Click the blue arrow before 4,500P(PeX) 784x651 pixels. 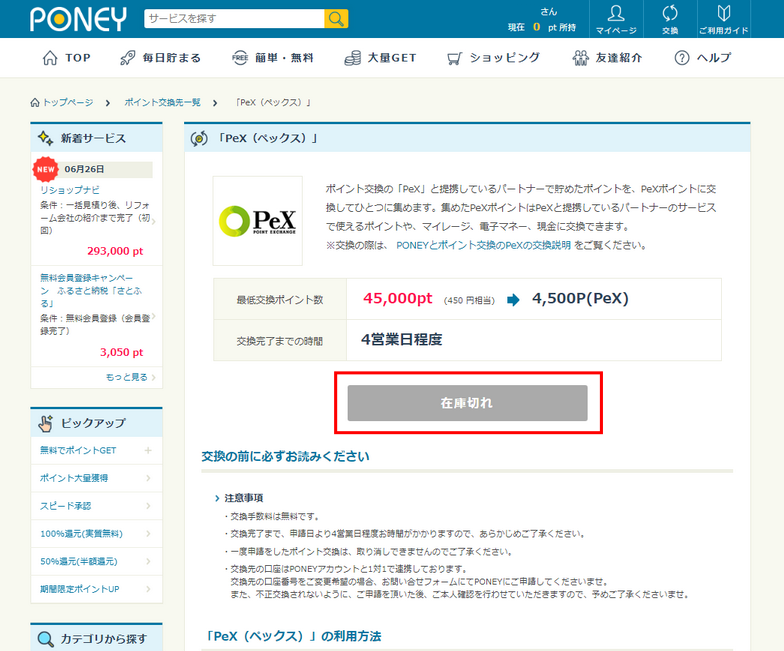coord(513,300)
